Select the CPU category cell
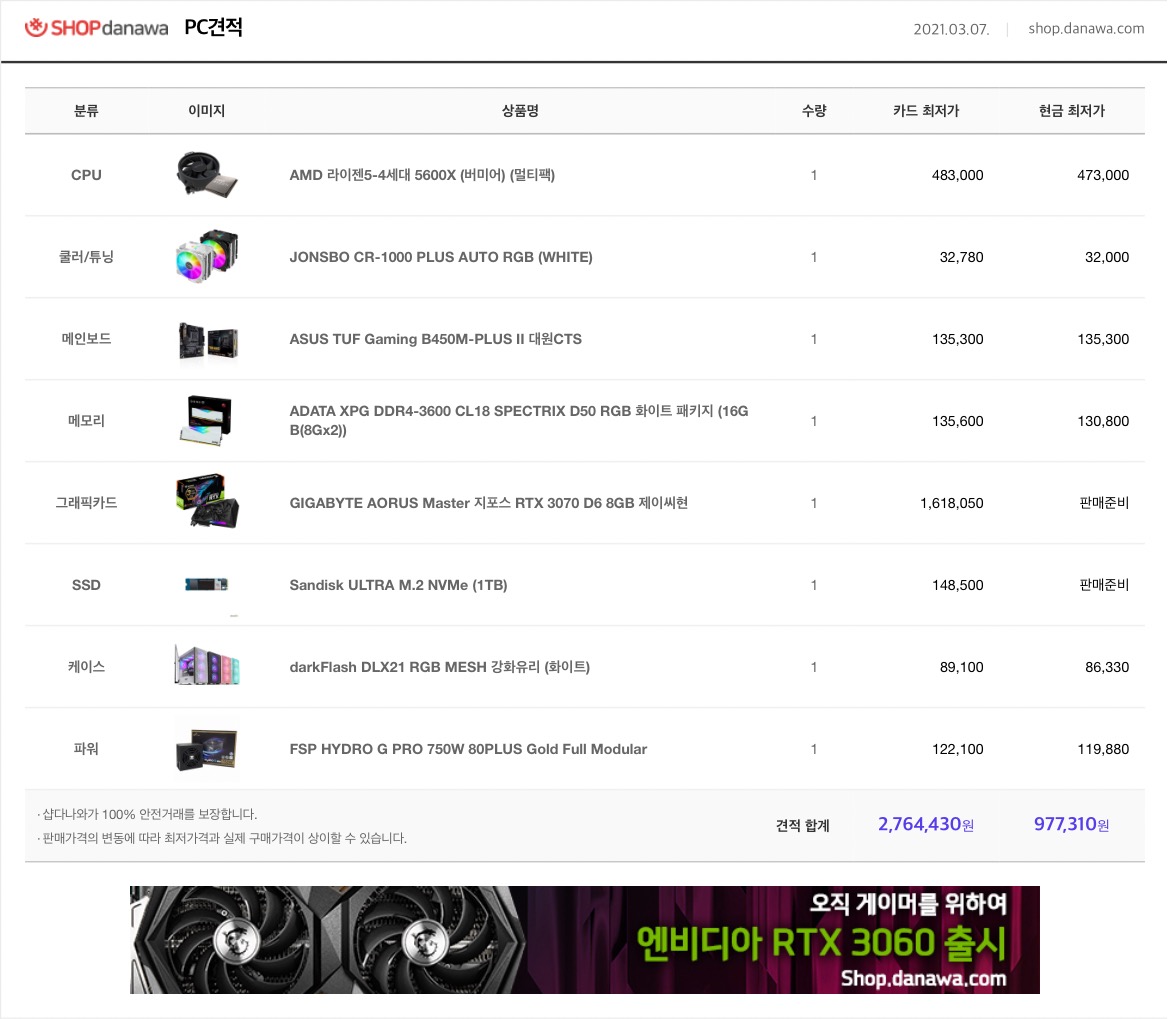Image resolution: width=1170 pixels, height=1019 pixels. click(86, 175)
